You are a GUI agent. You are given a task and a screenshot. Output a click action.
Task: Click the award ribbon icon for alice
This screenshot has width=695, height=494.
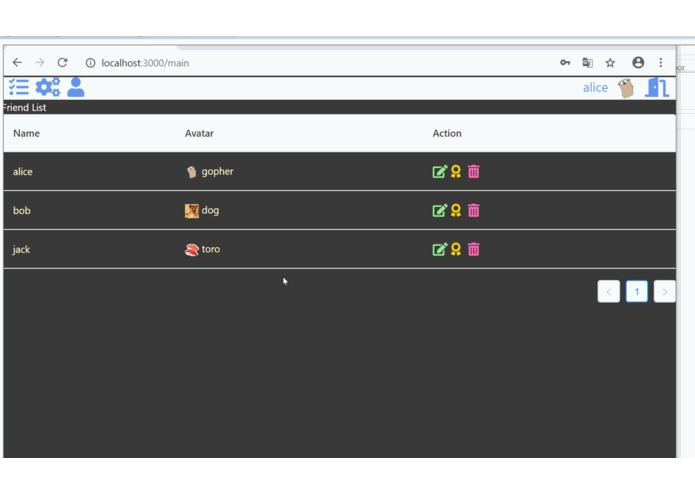[456, 171]
